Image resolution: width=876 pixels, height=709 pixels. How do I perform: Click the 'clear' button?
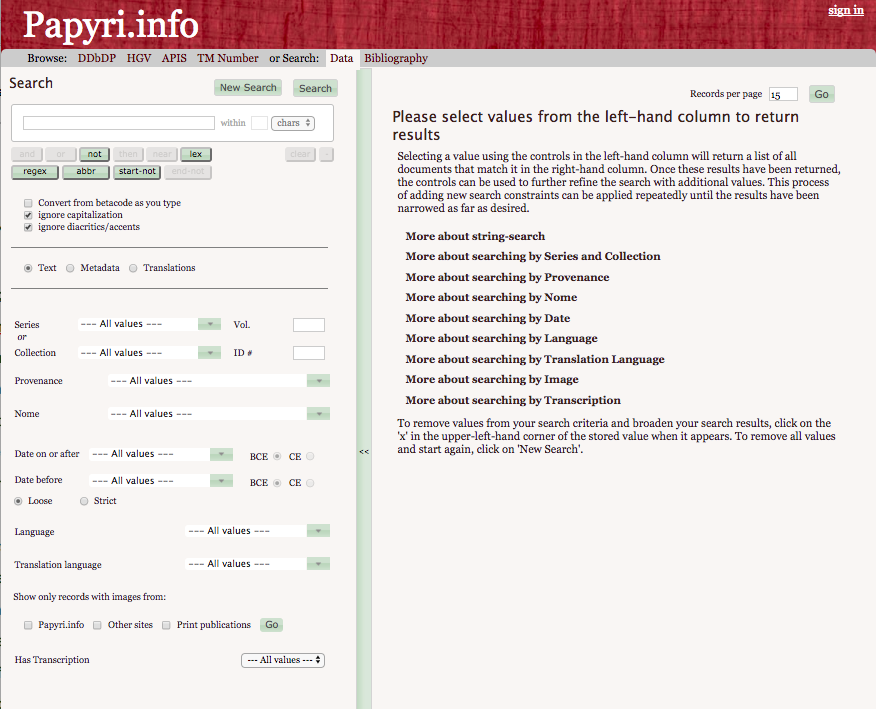[x=301, y=154]
